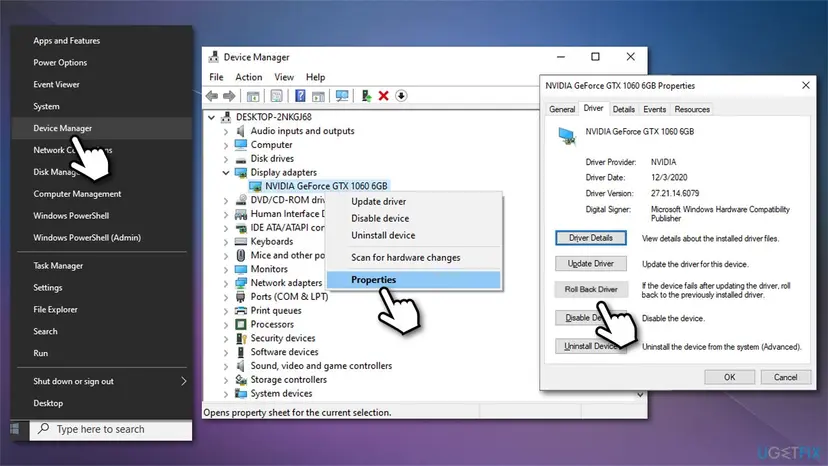Click the Driver Details button
This screenshot has width=828, height=466.
(591, 238)
